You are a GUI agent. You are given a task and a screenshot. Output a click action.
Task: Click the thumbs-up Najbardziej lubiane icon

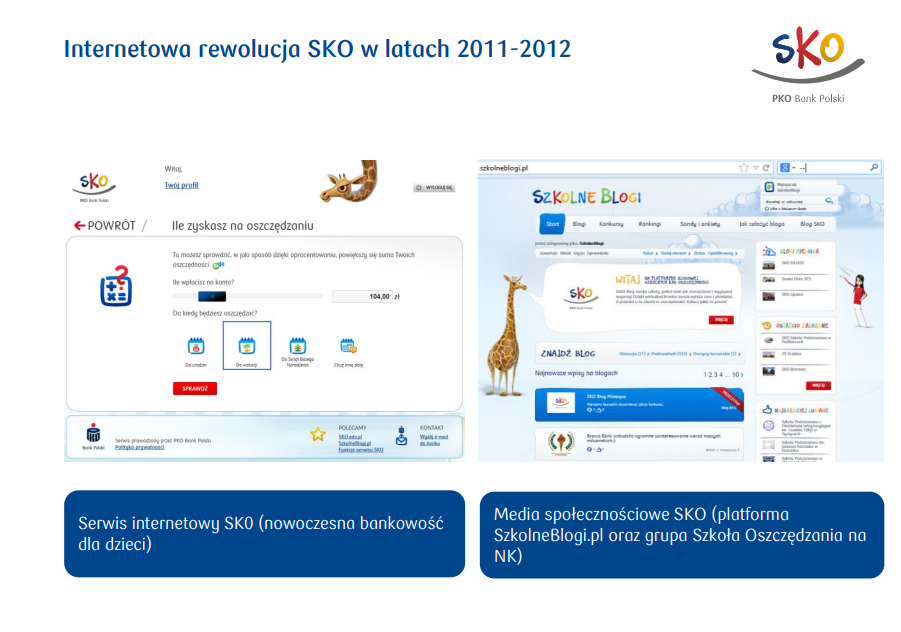[x=767, y=410]
